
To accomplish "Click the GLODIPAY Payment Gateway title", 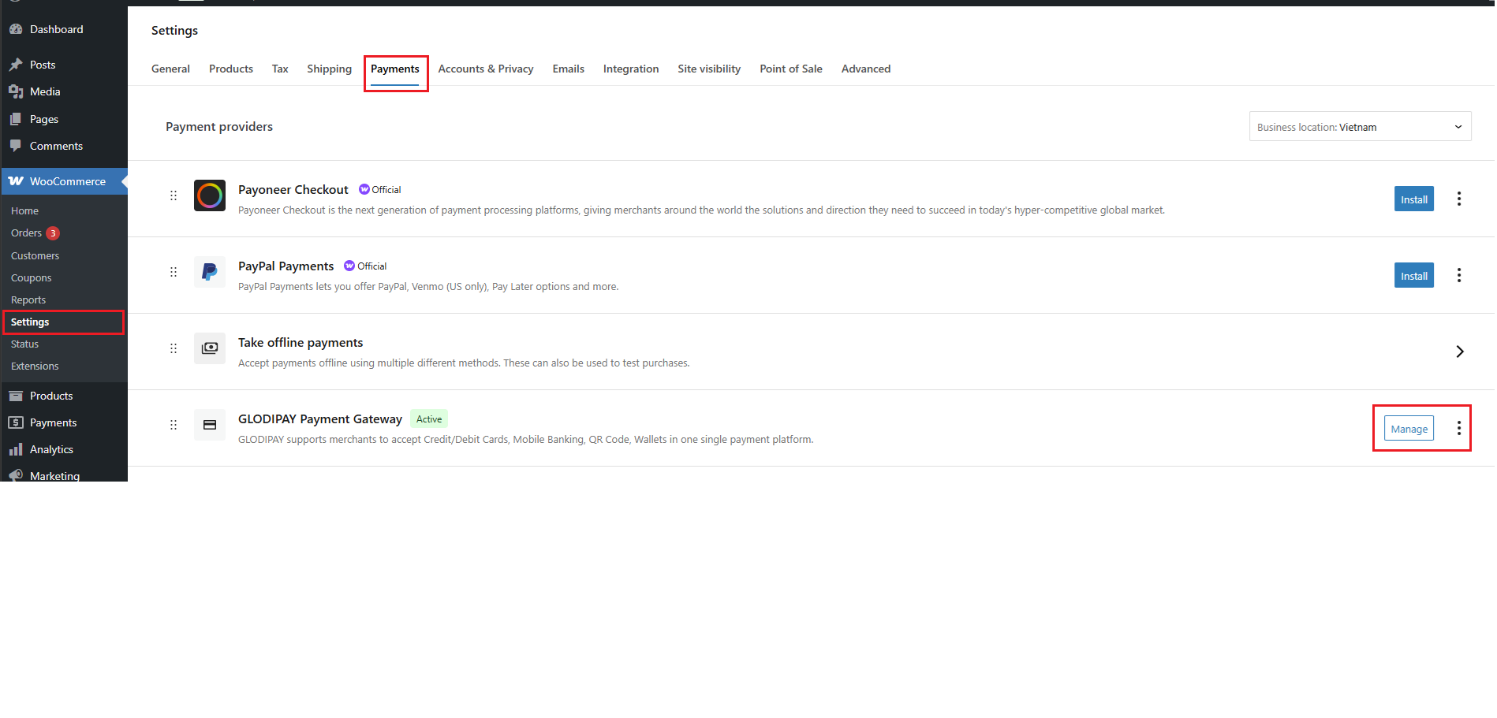I will pos(320,419).
